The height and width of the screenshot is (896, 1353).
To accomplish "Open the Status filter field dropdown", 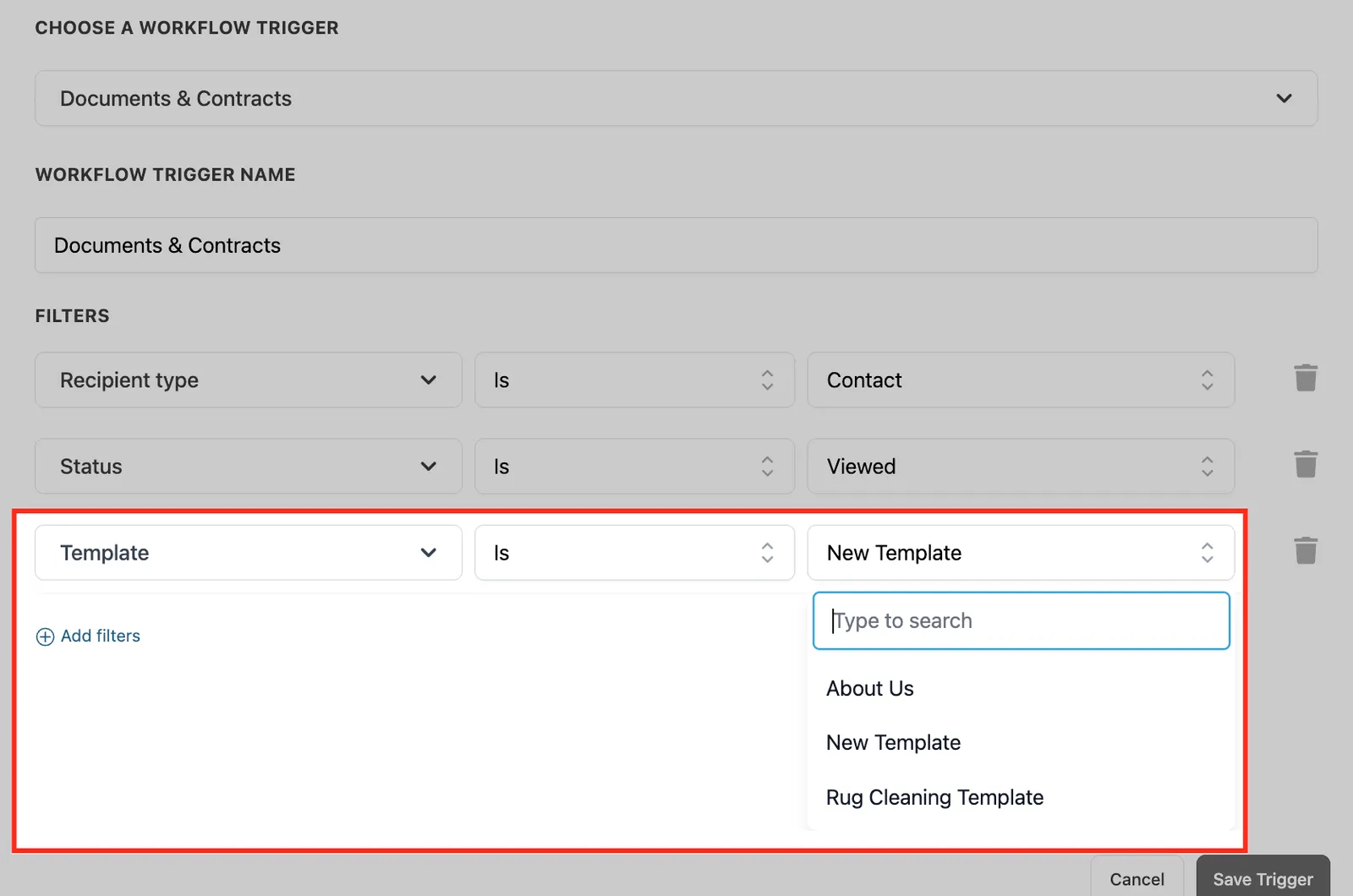I will point(249,467).
